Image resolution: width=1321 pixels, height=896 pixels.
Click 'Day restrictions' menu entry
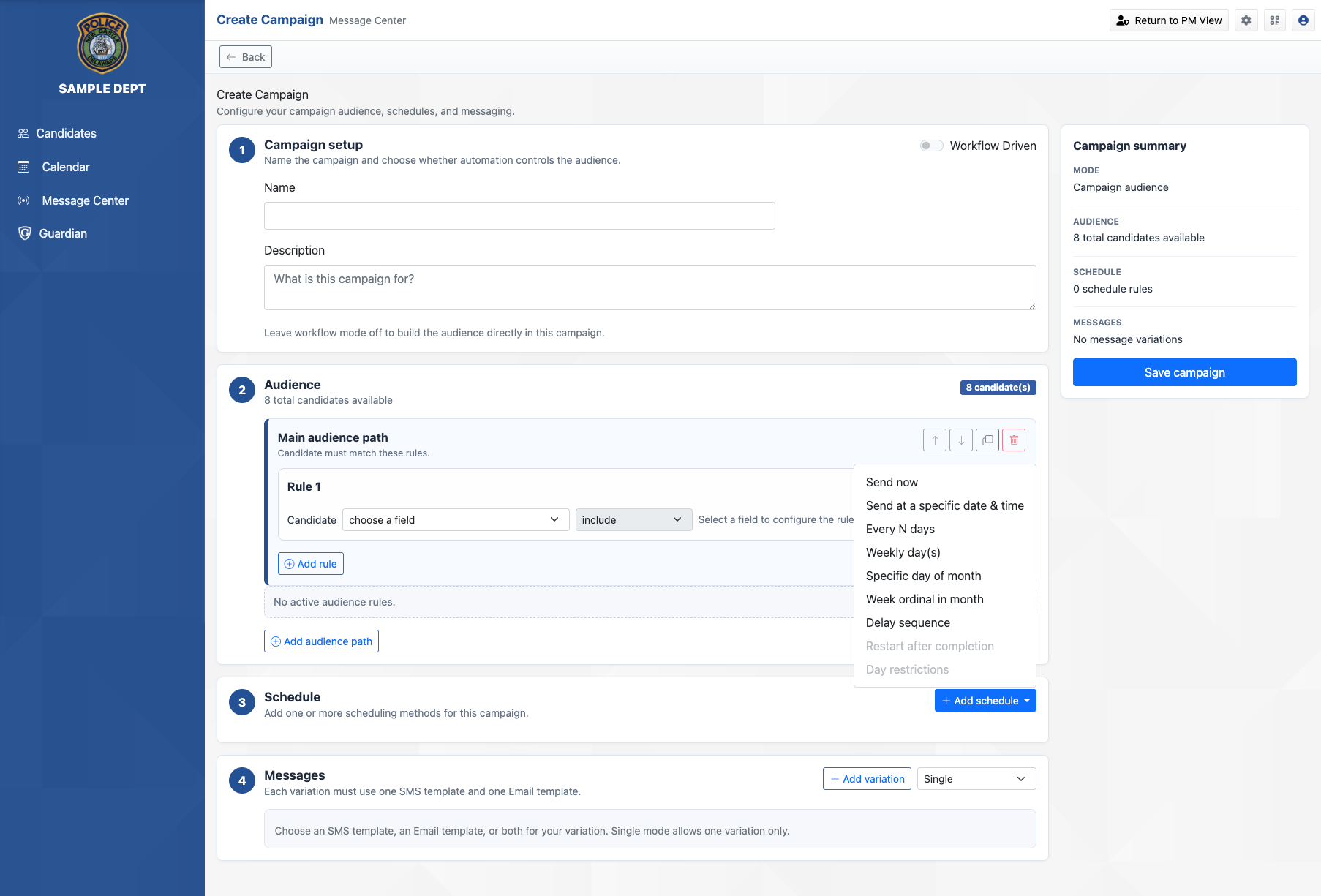point(945,669)
